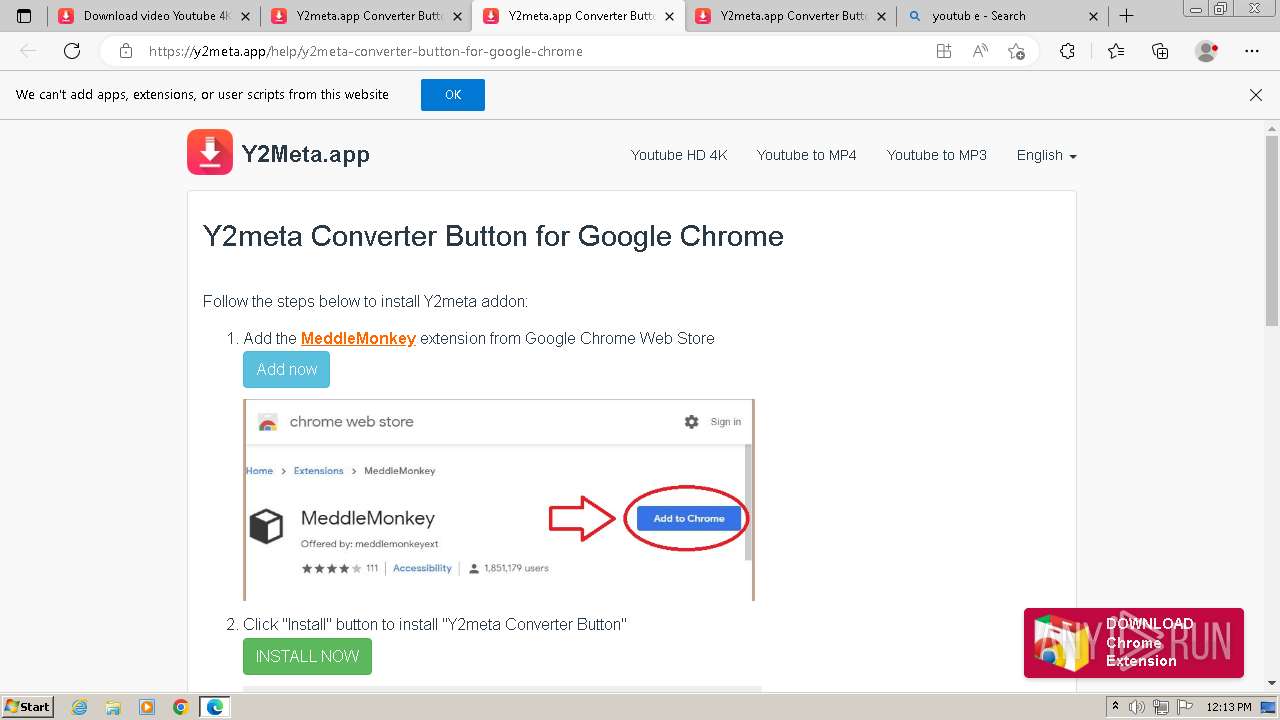Close the 'Download video Youtube 4K' tab

click(x=245, y=16)
